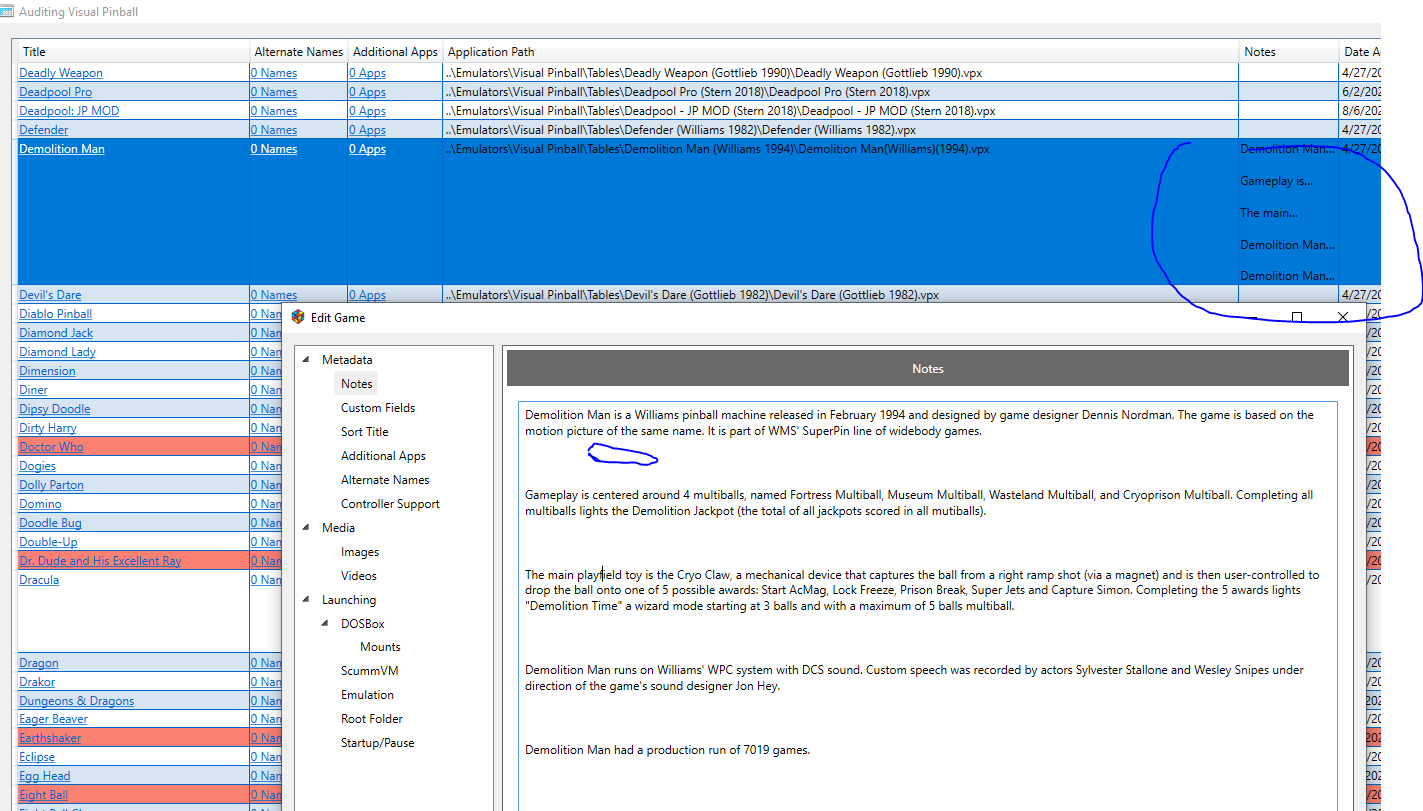The image size is (1423, 811).
Task: Open the Drakor title link
Action: 37,682
